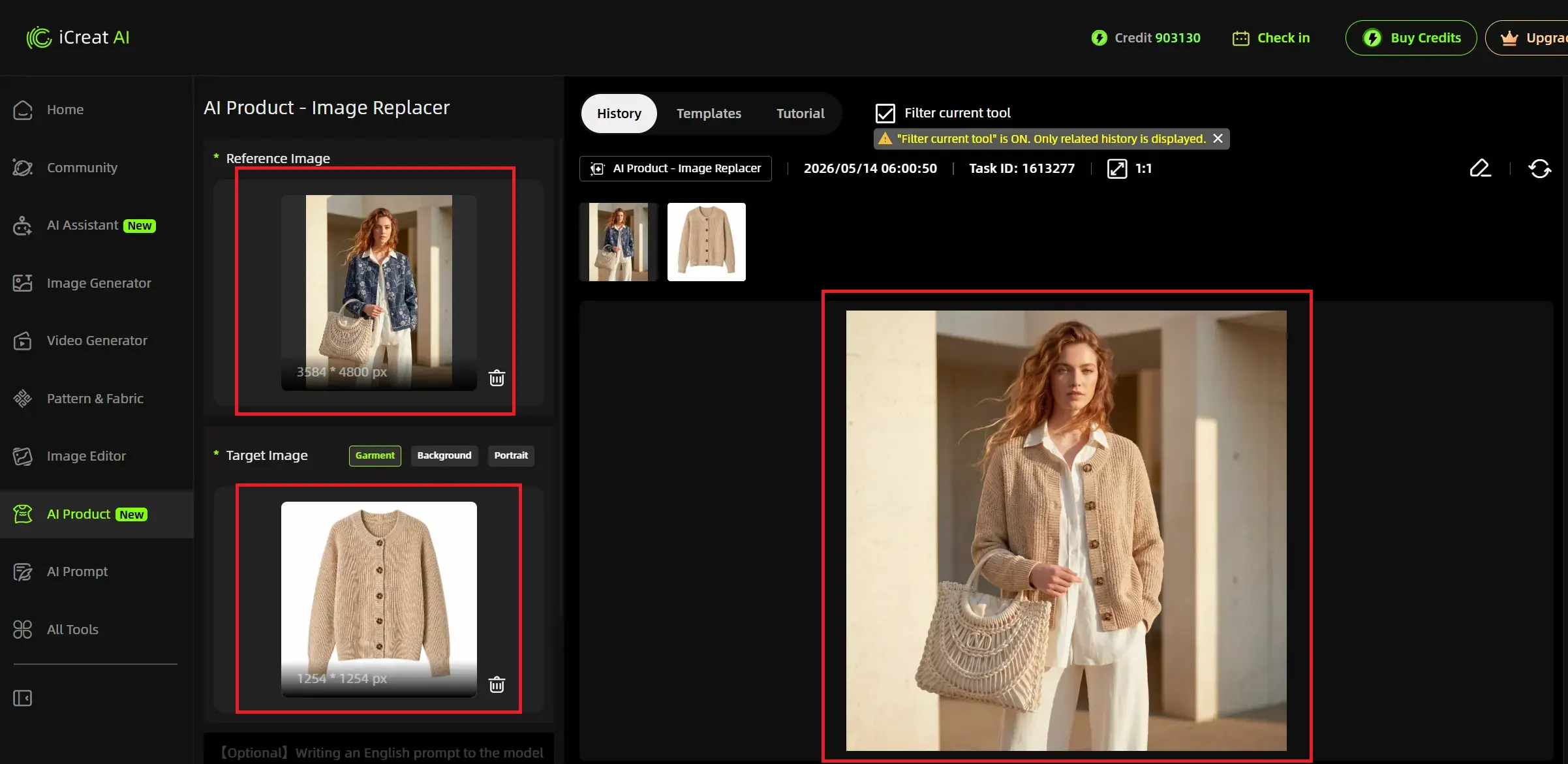
Task: Click the 2026/05/14 06:00:50 timestamp
Action: tap(870, 168)
